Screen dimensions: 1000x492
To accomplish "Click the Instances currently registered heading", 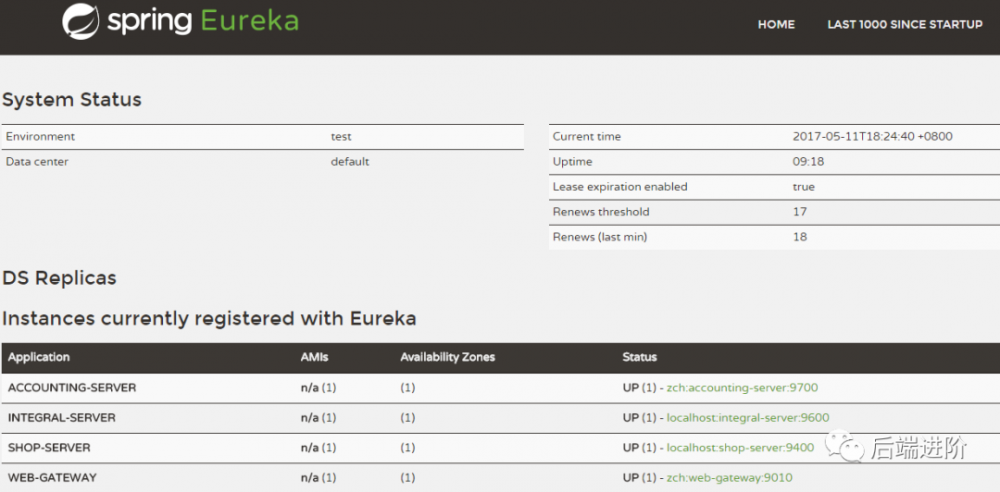I will [x=209, y=318].
